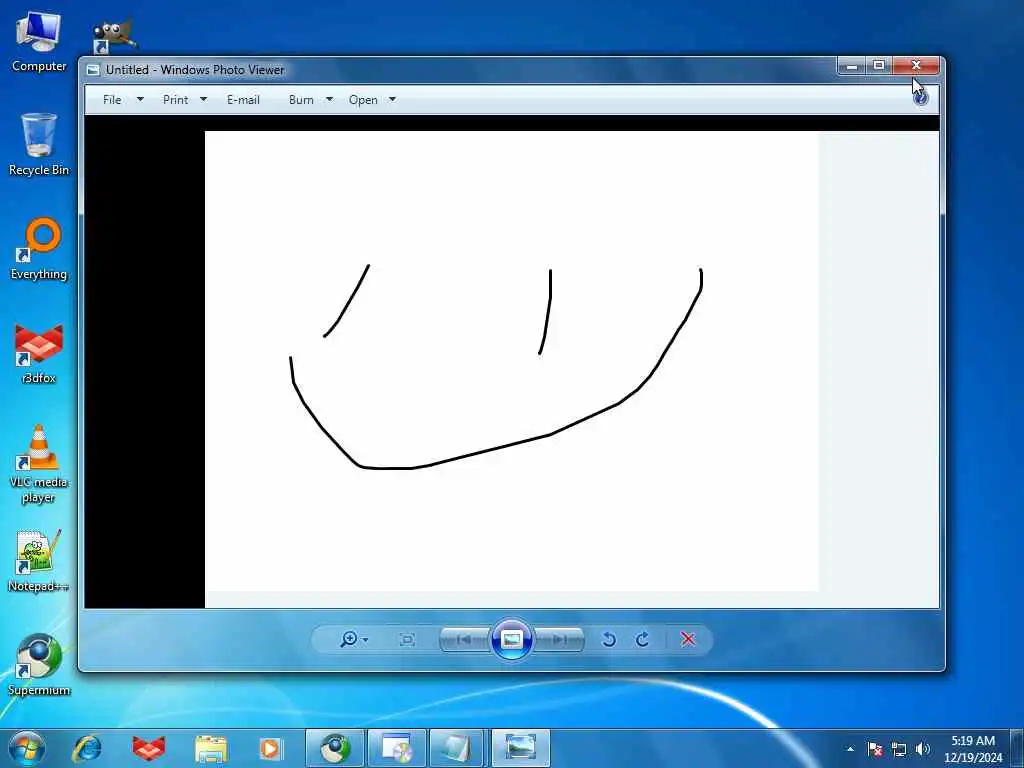Launch Internet Explorer from taskbar
This screenshot has height=768, width=1024.
(x=87, y=748)
